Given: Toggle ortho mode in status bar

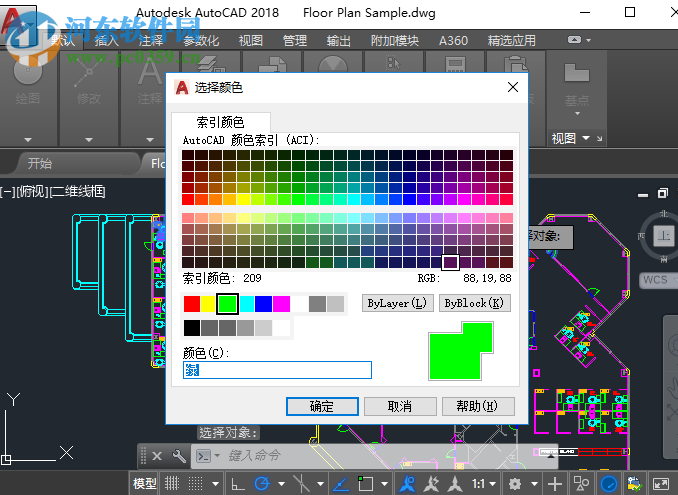Looking at the screenshot, I should (x=237, y=483).
